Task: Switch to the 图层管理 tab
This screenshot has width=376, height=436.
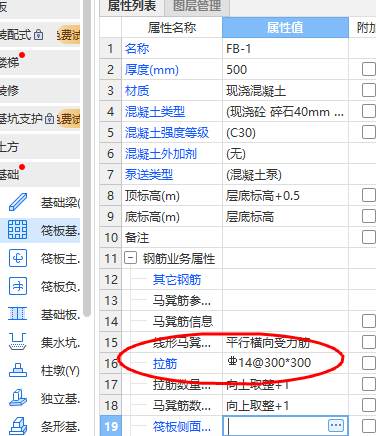Action: [x=197, y=7]
